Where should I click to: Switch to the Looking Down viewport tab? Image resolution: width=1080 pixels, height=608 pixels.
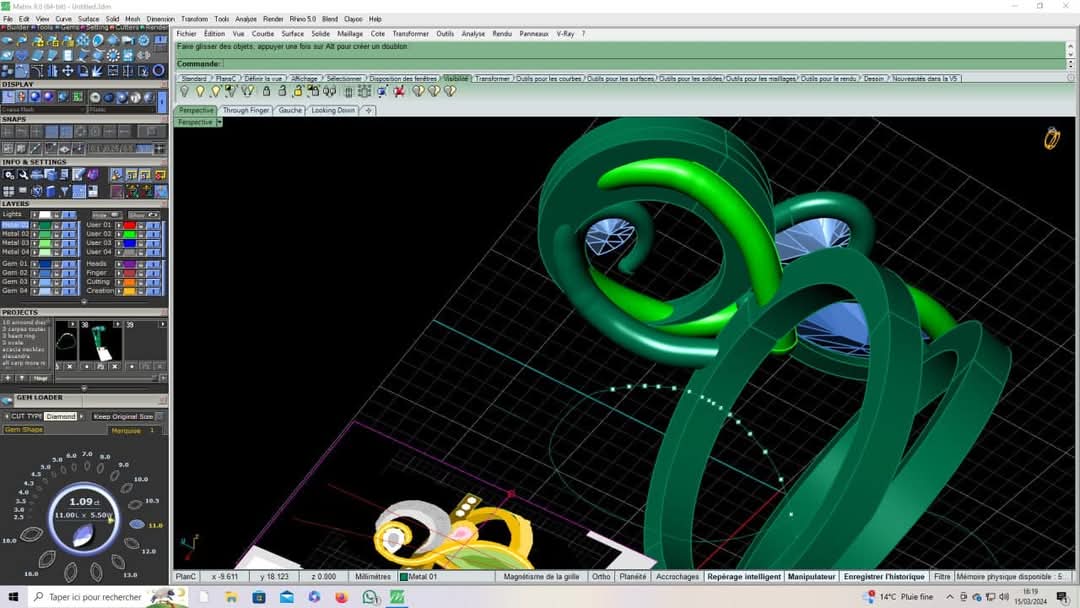pos(333,110)
